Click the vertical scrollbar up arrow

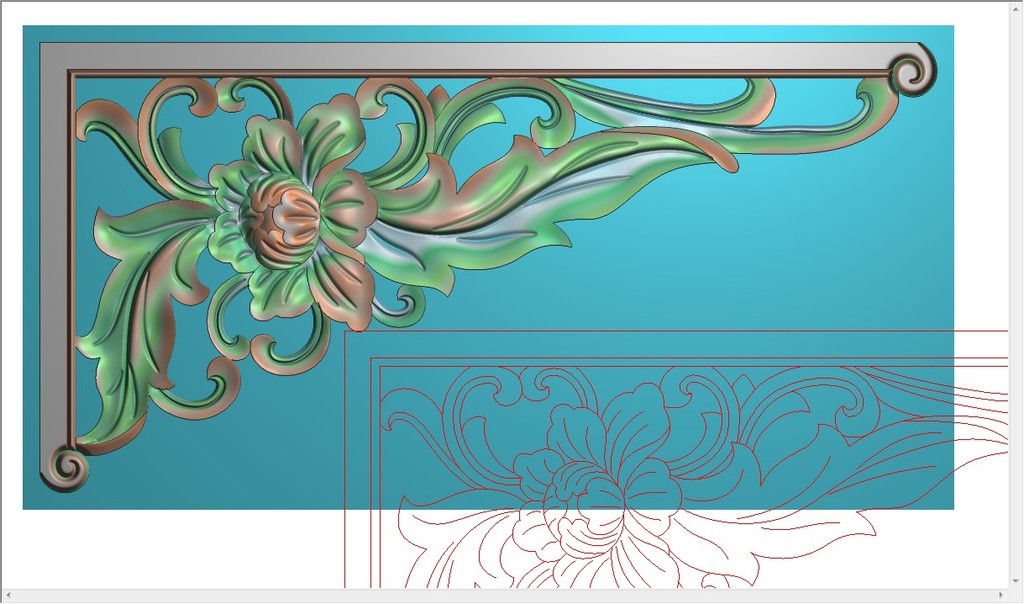1015,8
